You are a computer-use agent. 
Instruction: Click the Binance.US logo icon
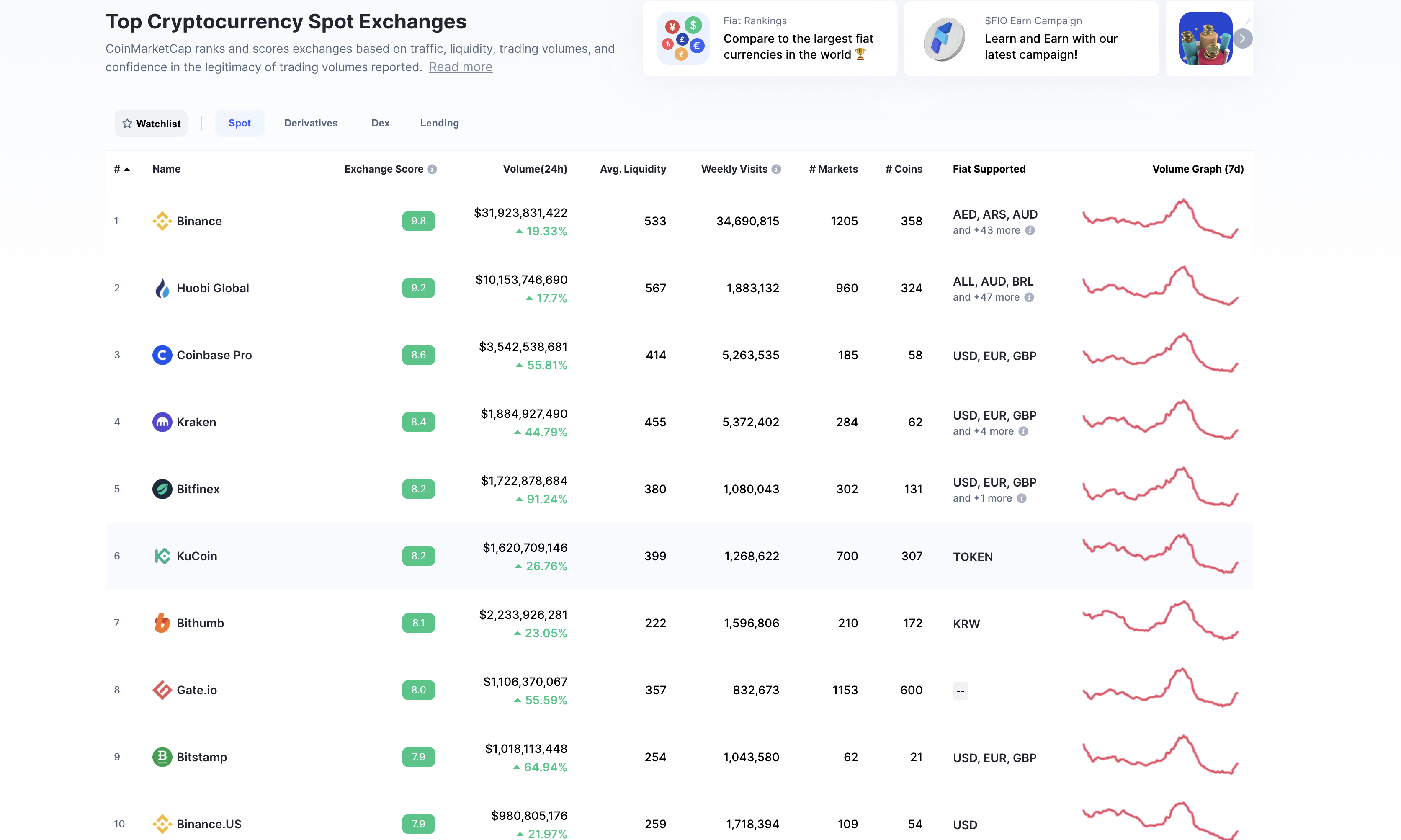click(162, 824)
